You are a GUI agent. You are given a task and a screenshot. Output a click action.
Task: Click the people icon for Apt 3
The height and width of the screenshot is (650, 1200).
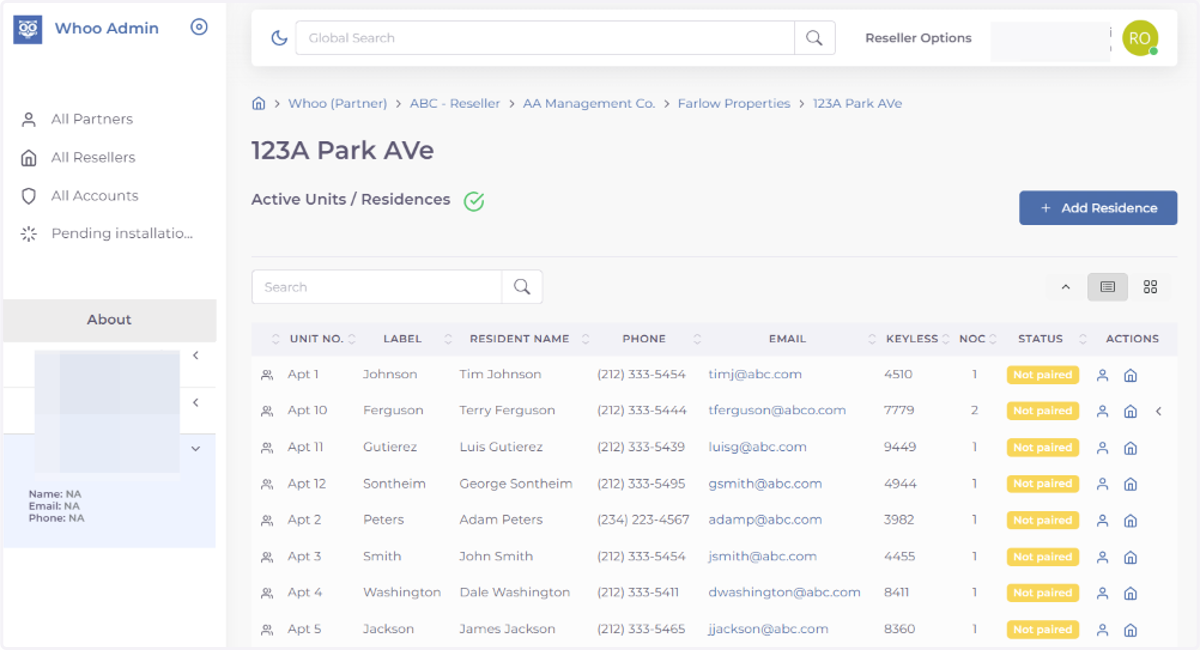[267, 557]
